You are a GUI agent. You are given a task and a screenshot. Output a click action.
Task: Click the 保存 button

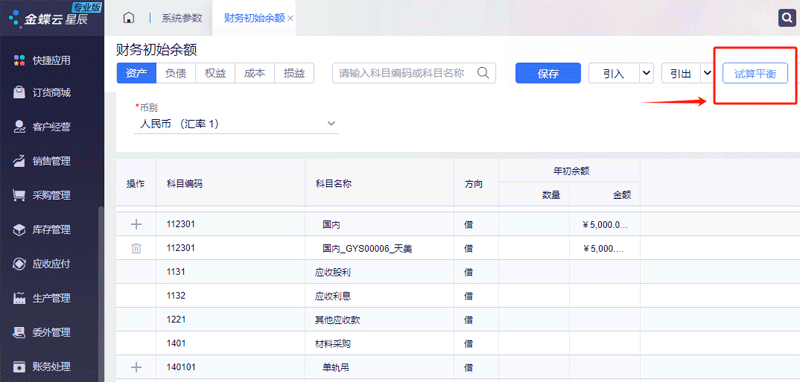(548, 73)
